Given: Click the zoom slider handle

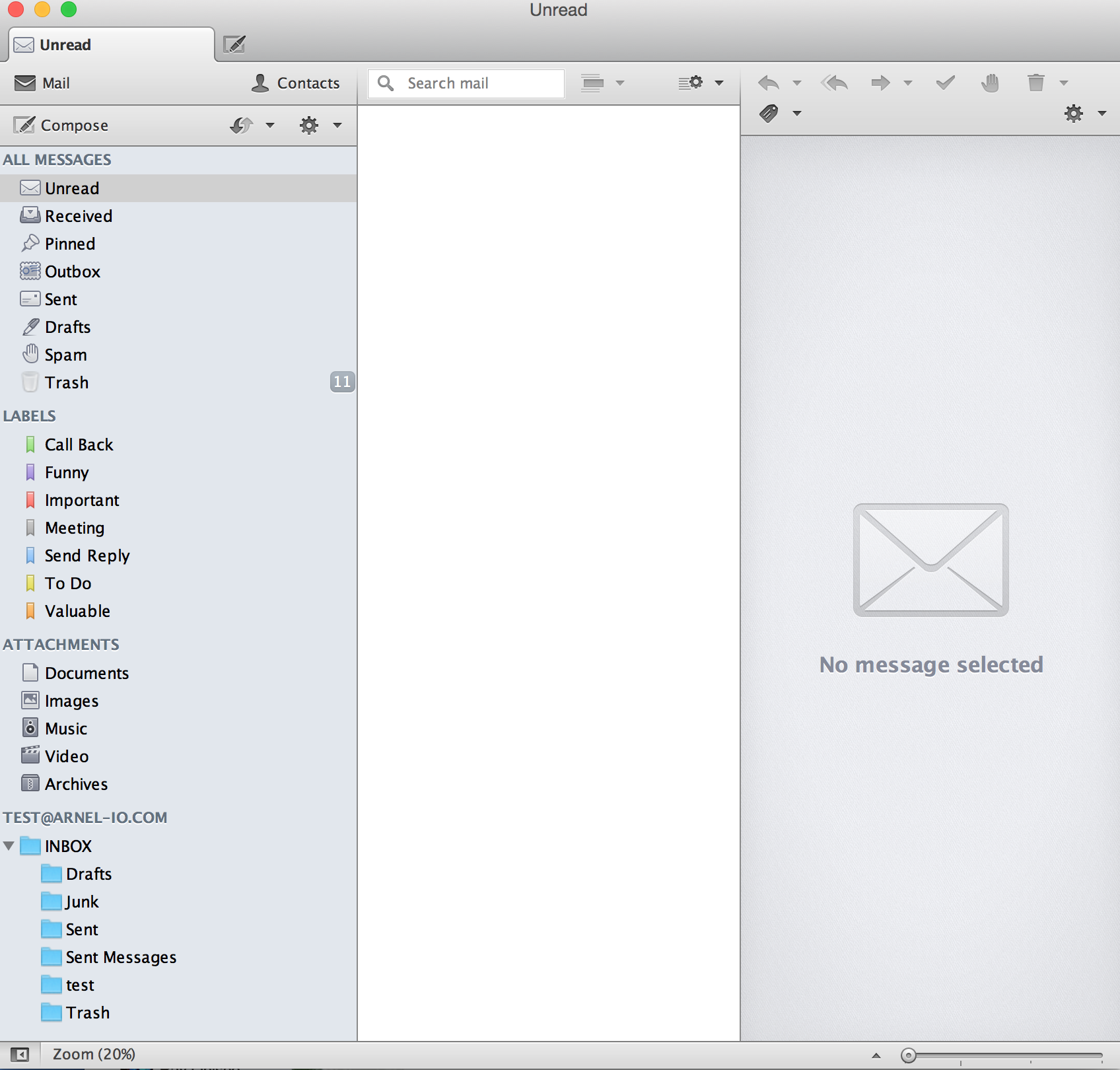Looking at the screenshot, I should [x=909, y=1055].
